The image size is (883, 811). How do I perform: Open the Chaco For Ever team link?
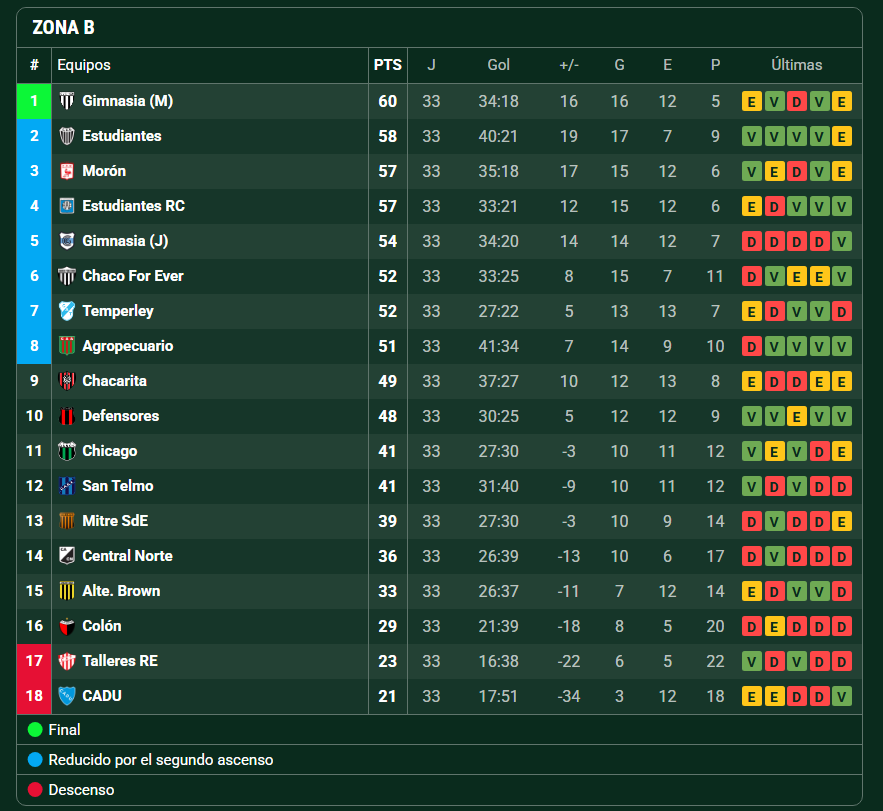click(x=132, y=276)
